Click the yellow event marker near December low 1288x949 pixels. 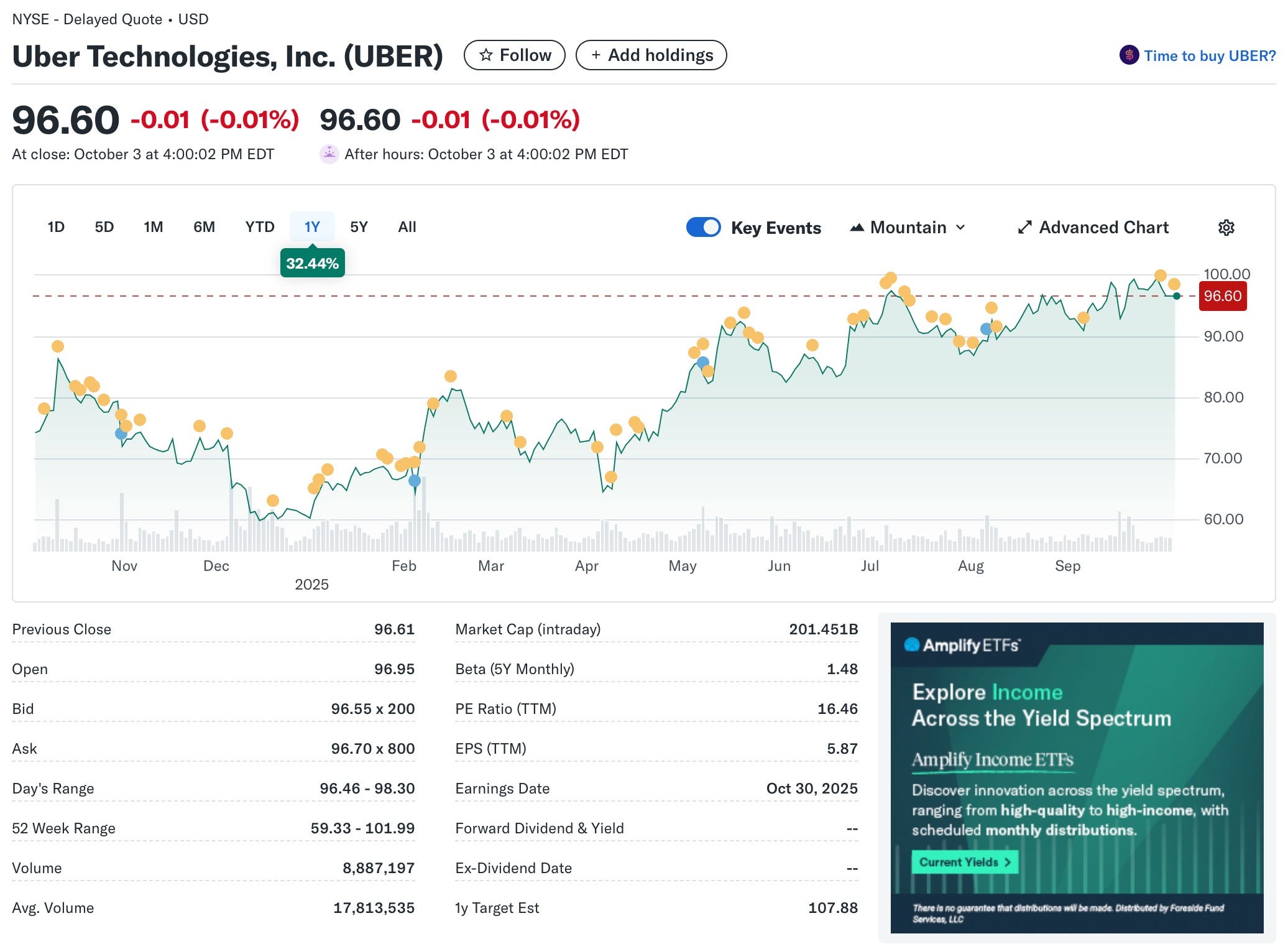(x=272, y=501)
